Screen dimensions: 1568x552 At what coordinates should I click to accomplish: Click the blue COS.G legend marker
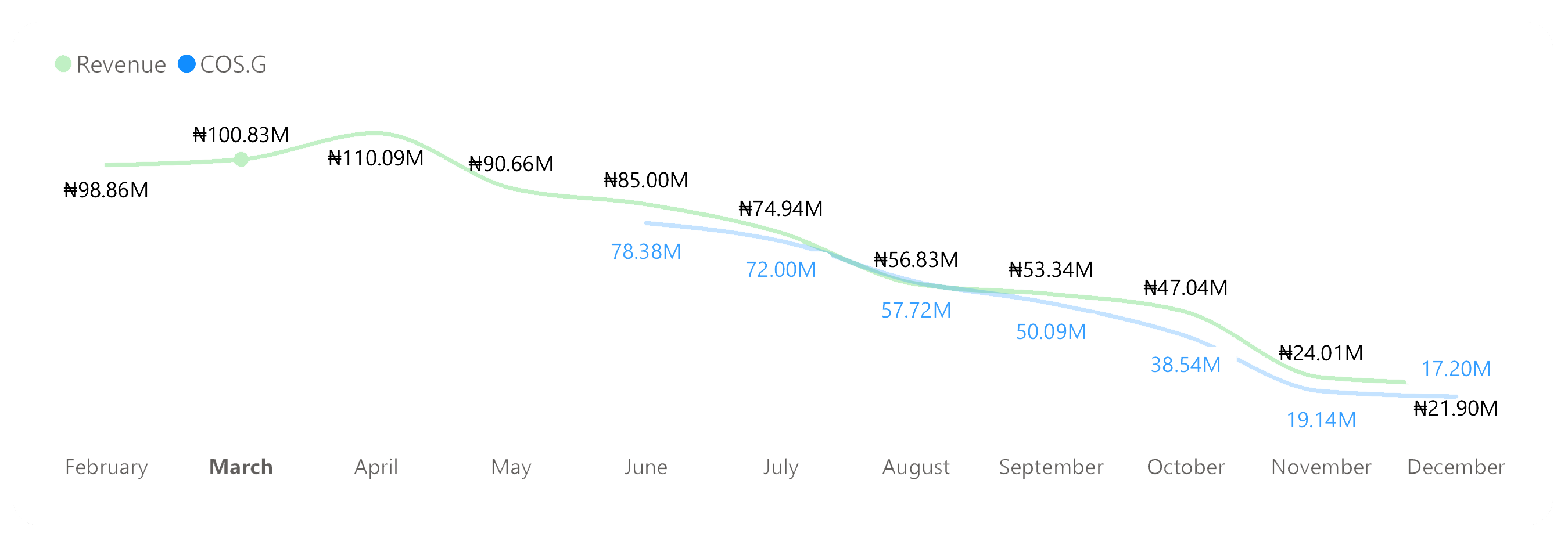pyautogui.click(x=187, y=64)
